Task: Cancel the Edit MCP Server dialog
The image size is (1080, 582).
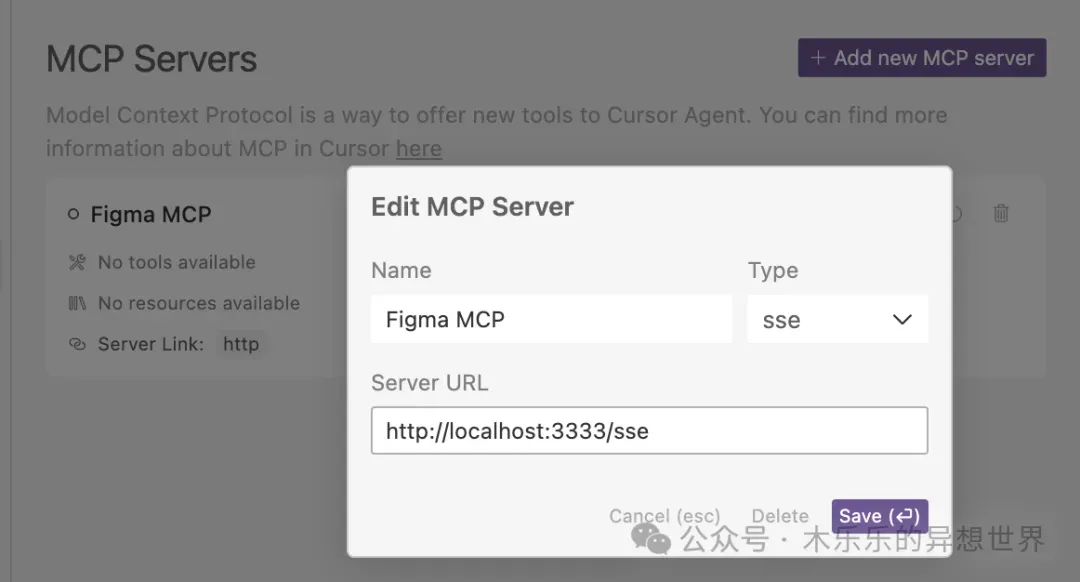Action: pos(665,516)
